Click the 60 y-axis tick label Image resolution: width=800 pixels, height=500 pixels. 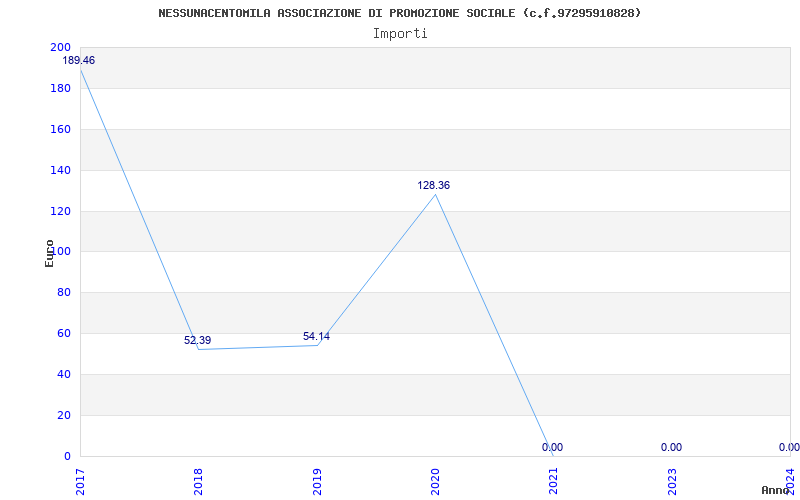click(x=64, y=333)
